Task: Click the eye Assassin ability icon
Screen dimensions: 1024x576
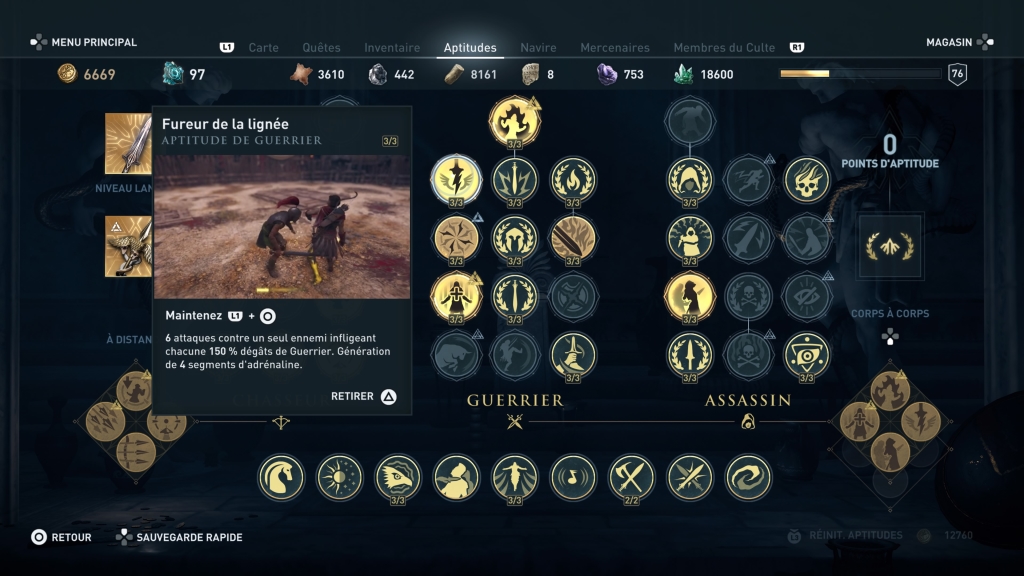Action: [807, 355]
